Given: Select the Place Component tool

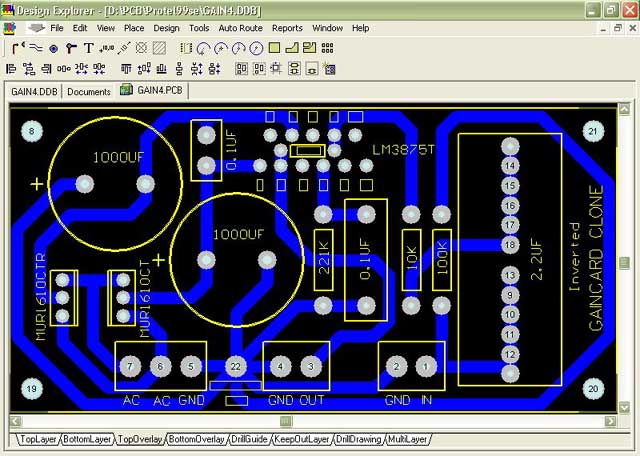Looking at the screenshot, I should tap(186, 48).
